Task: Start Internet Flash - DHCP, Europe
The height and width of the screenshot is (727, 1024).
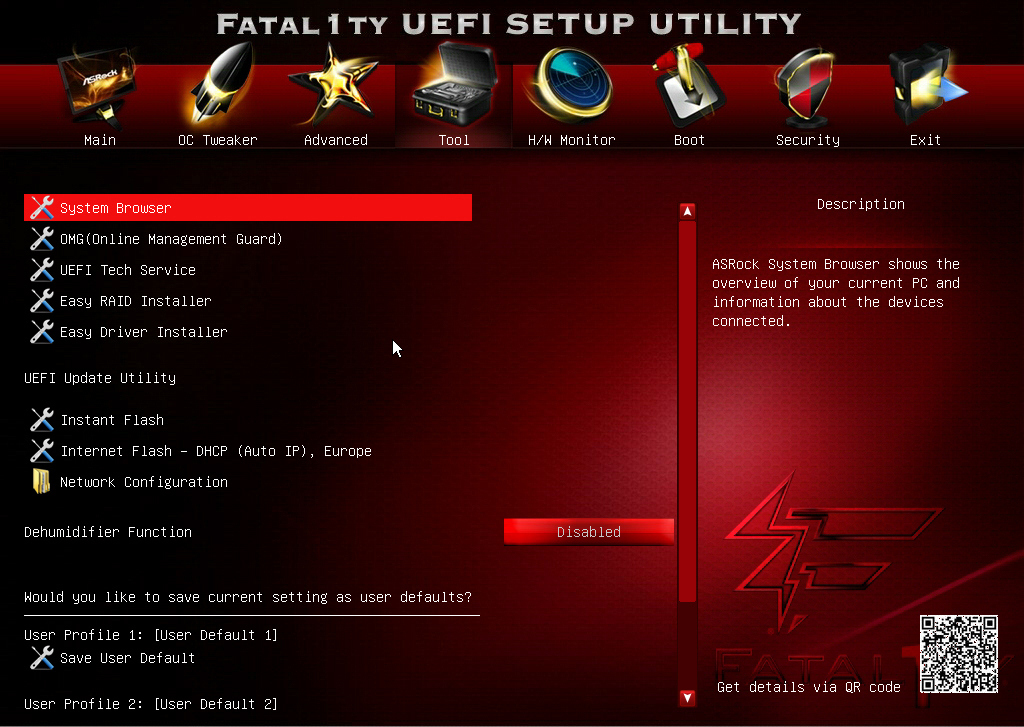Action: point(216,451)
